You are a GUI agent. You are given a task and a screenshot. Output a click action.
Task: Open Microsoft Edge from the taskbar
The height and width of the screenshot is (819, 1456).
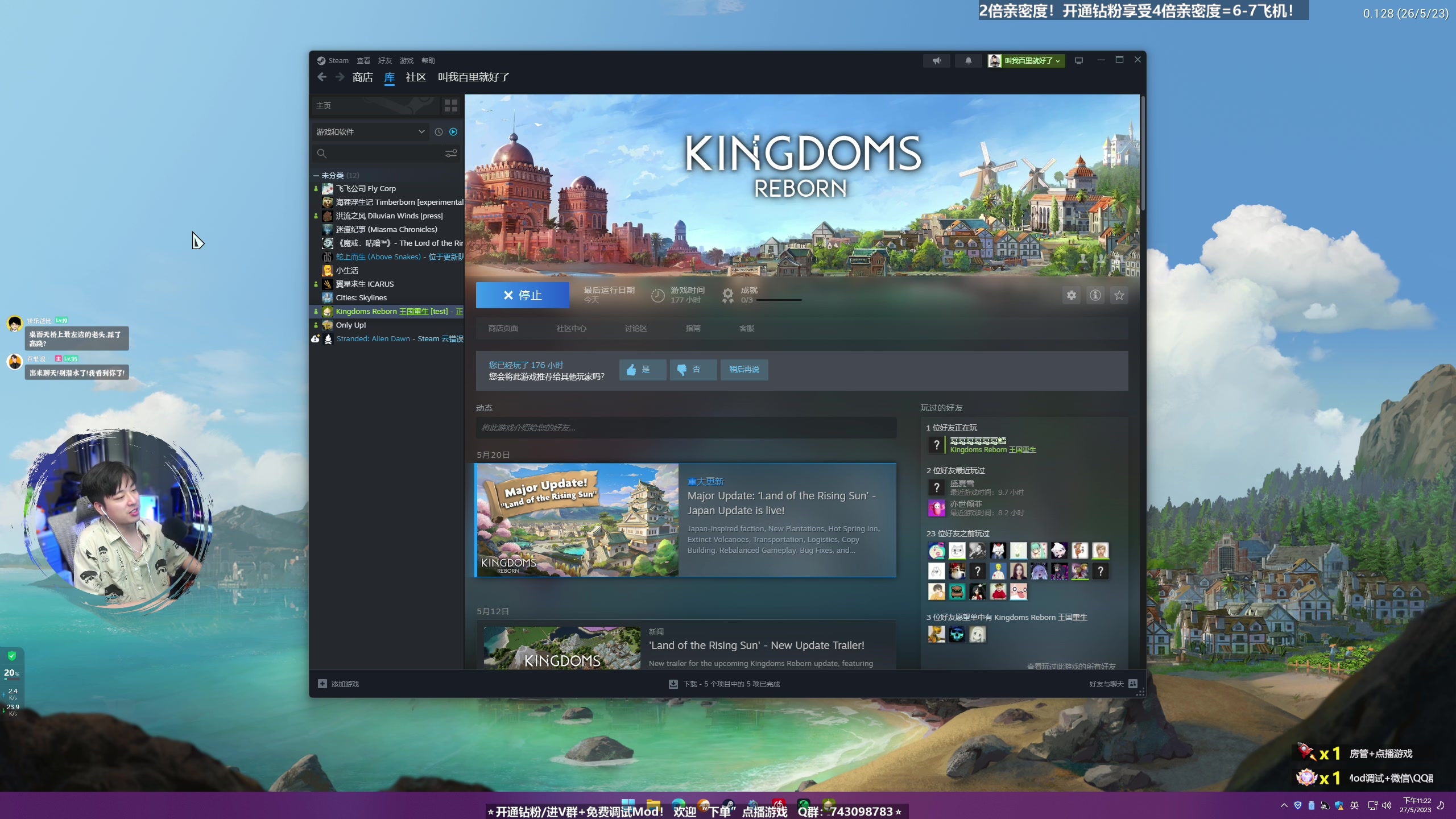click(679, 805)
